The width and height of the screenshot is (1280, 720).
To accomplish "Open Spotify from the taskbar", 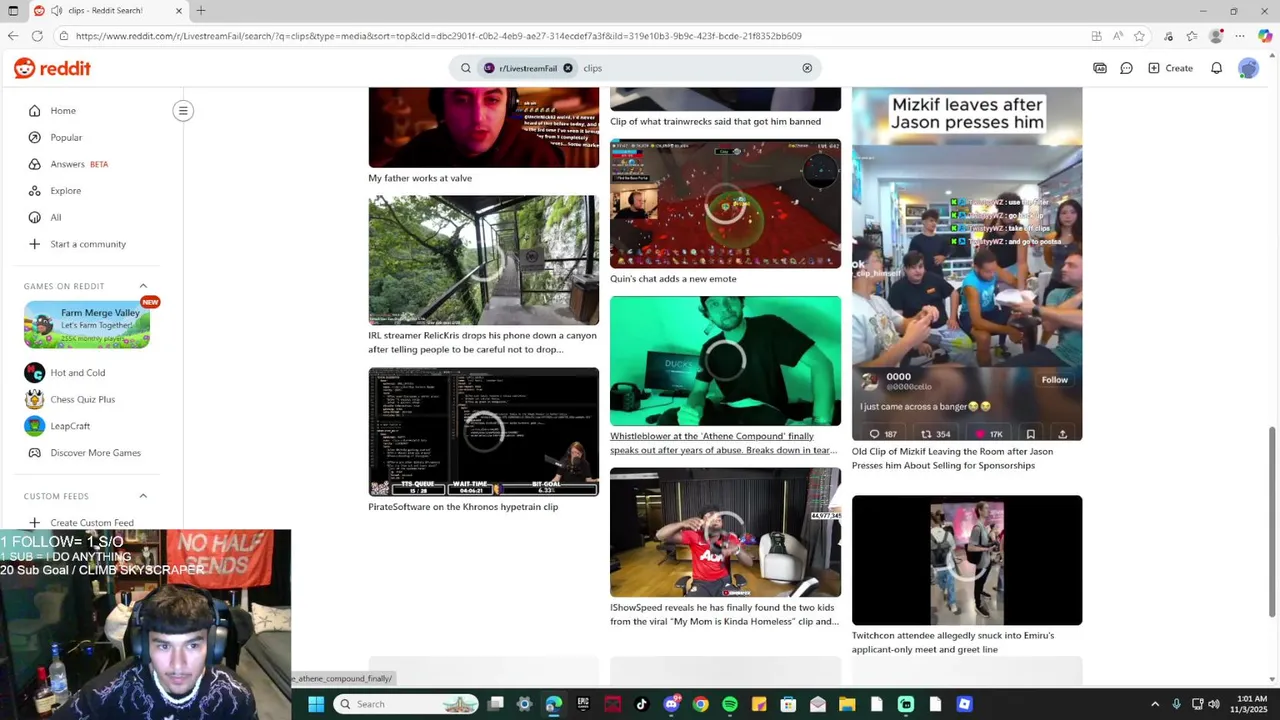I will [730, 704].
